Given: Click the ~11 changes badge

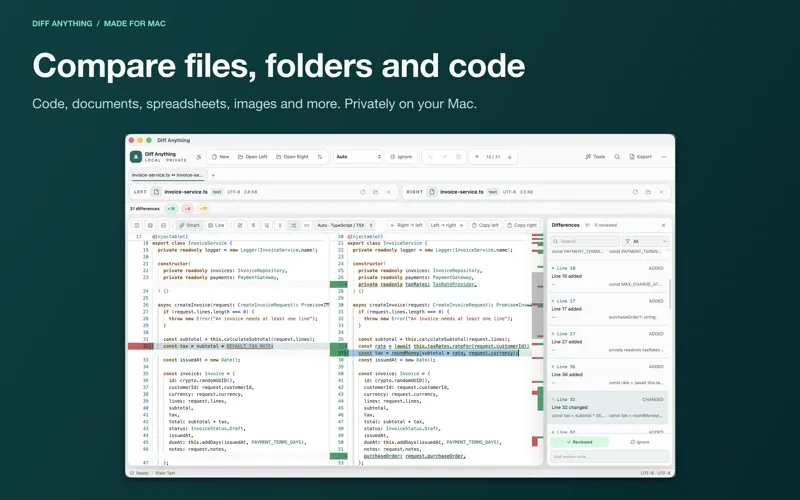Looking at the screenshot, I should [204, 209].
